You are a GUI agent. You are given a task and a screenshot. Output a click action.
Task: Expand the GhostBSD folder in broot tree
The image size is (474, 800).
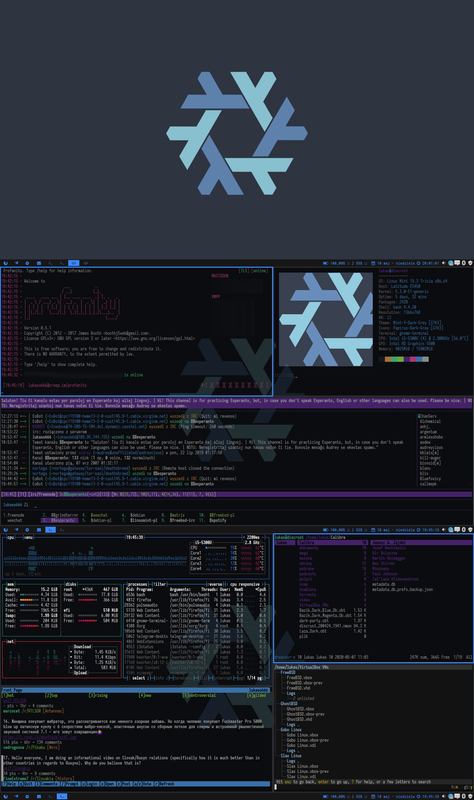[x=289, y=704]
